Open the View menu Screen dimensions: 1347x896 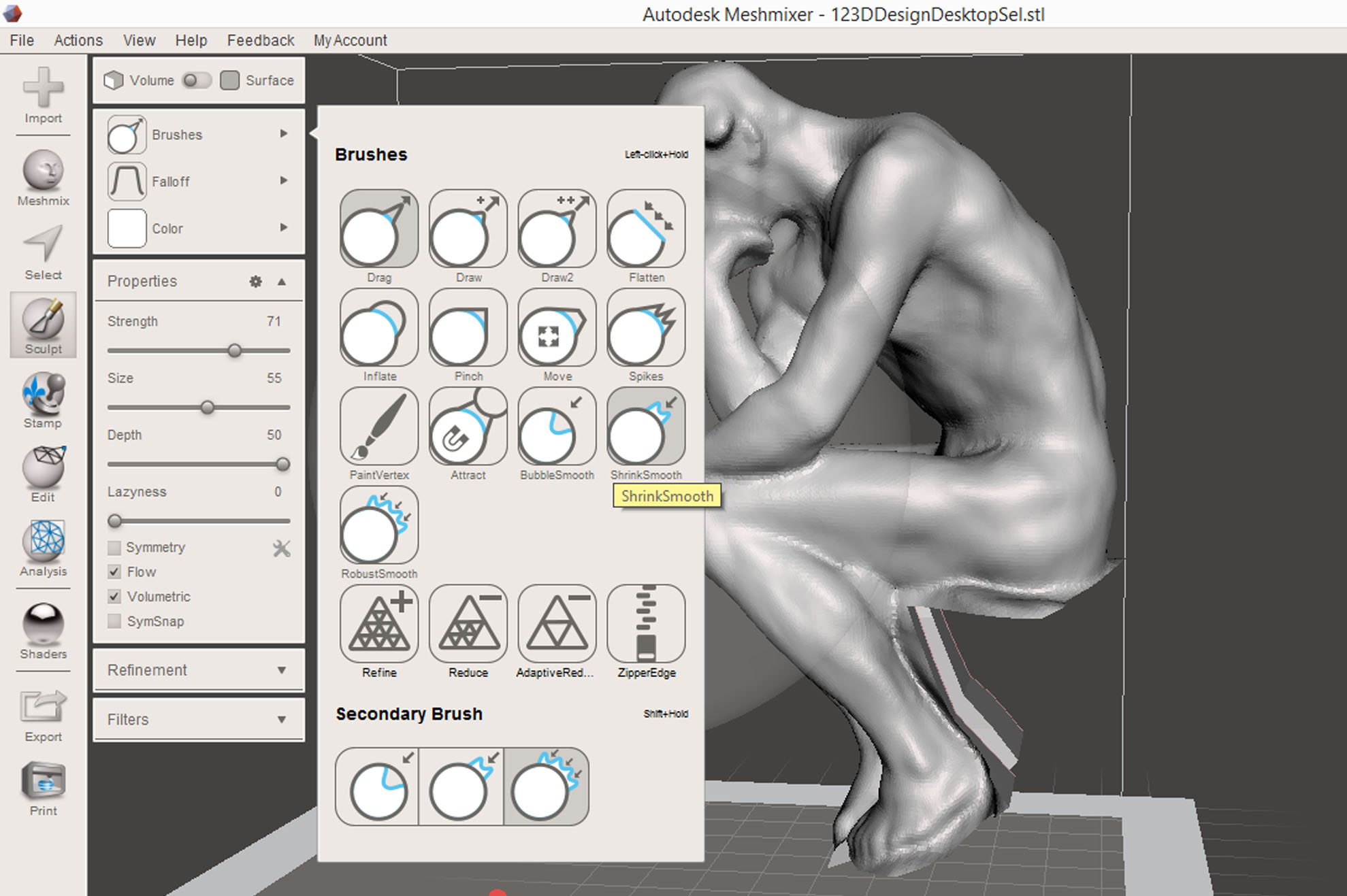point(139,40)
